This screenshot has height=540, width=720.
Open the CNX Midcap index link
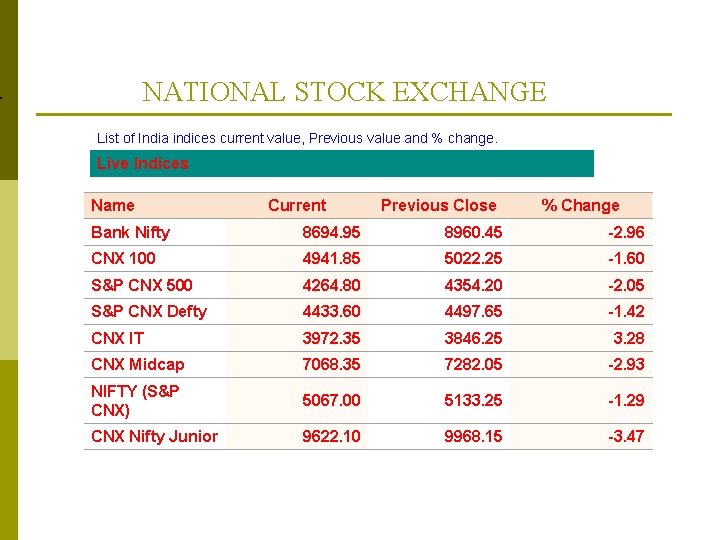pos(137,365)
